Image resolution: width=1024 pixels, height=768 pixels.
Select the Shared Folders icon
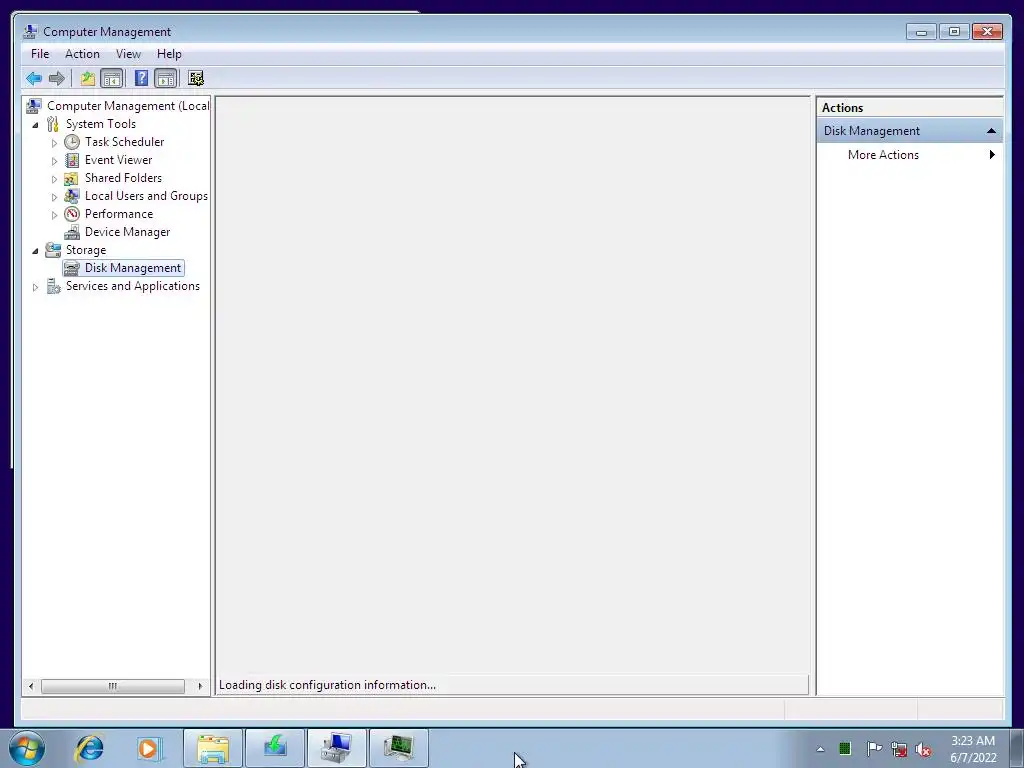tap(72, 178)
